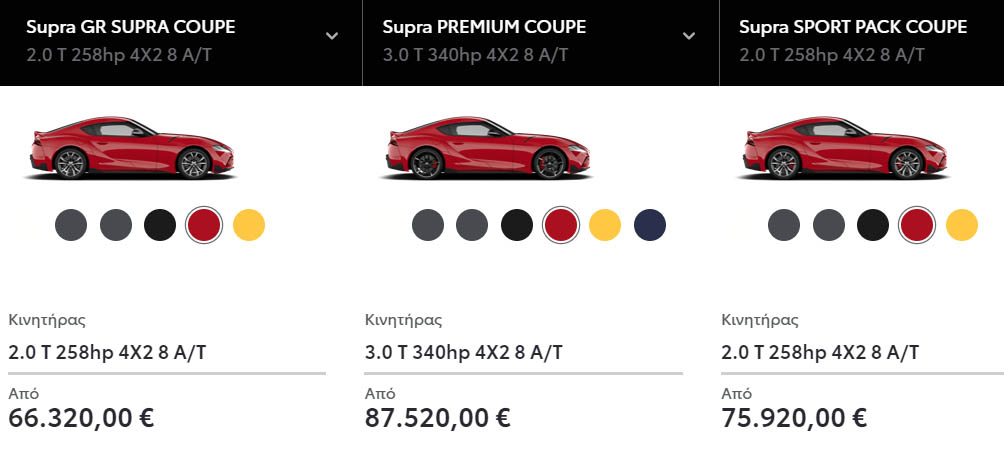Expand the Supra PREMIUM COUPE dropdown chevron
Image resolution: width=1004 pixels, height=449 pixels.
pyautogui.click(x=689, y=36)
